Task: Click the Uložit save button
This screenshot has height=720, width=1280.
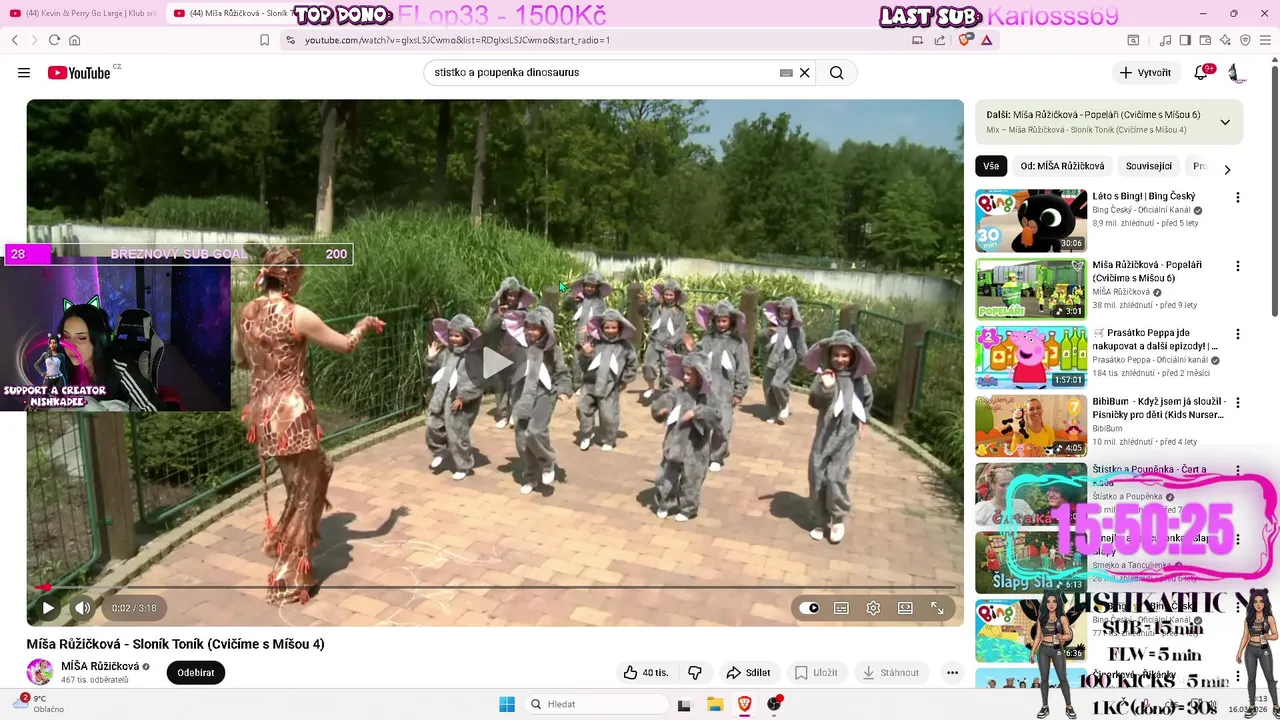Action: 816,673
